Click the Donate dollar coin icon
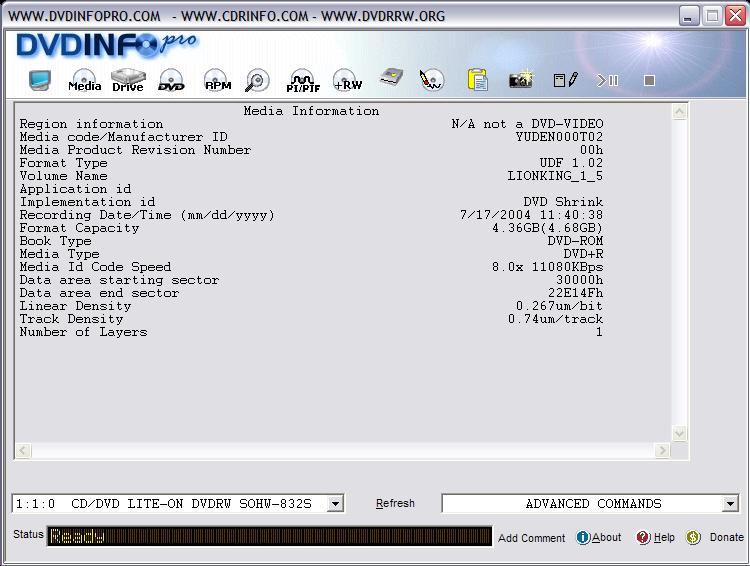750x566 pixels. (x=693, y=537)
